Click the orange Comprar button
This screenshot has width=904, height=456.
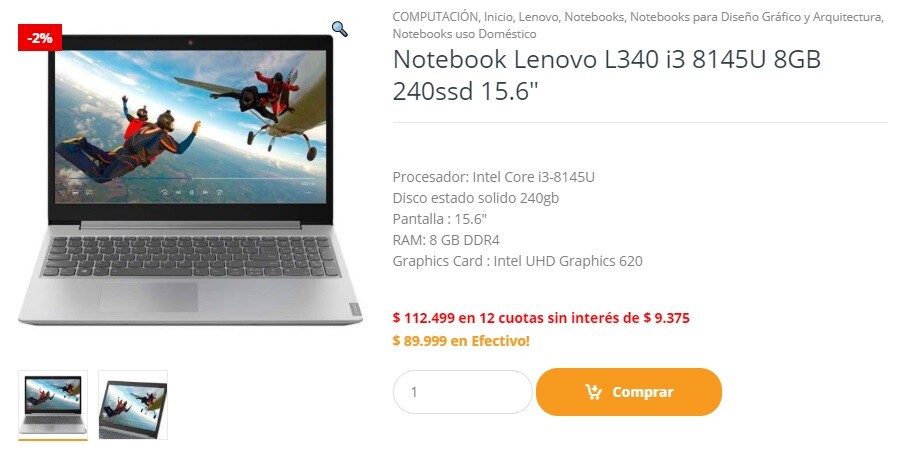[x=628, y=392]
